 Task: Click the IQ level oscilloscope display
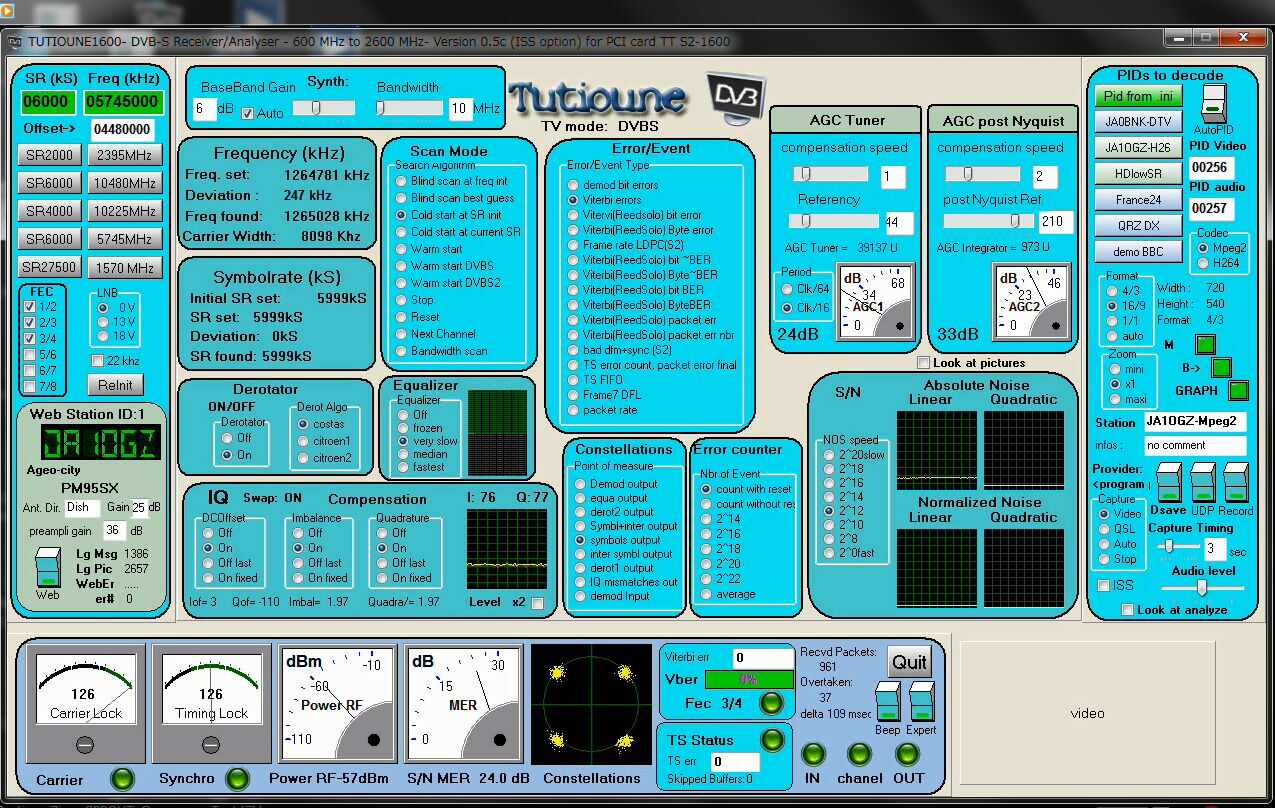coord(506,550)
